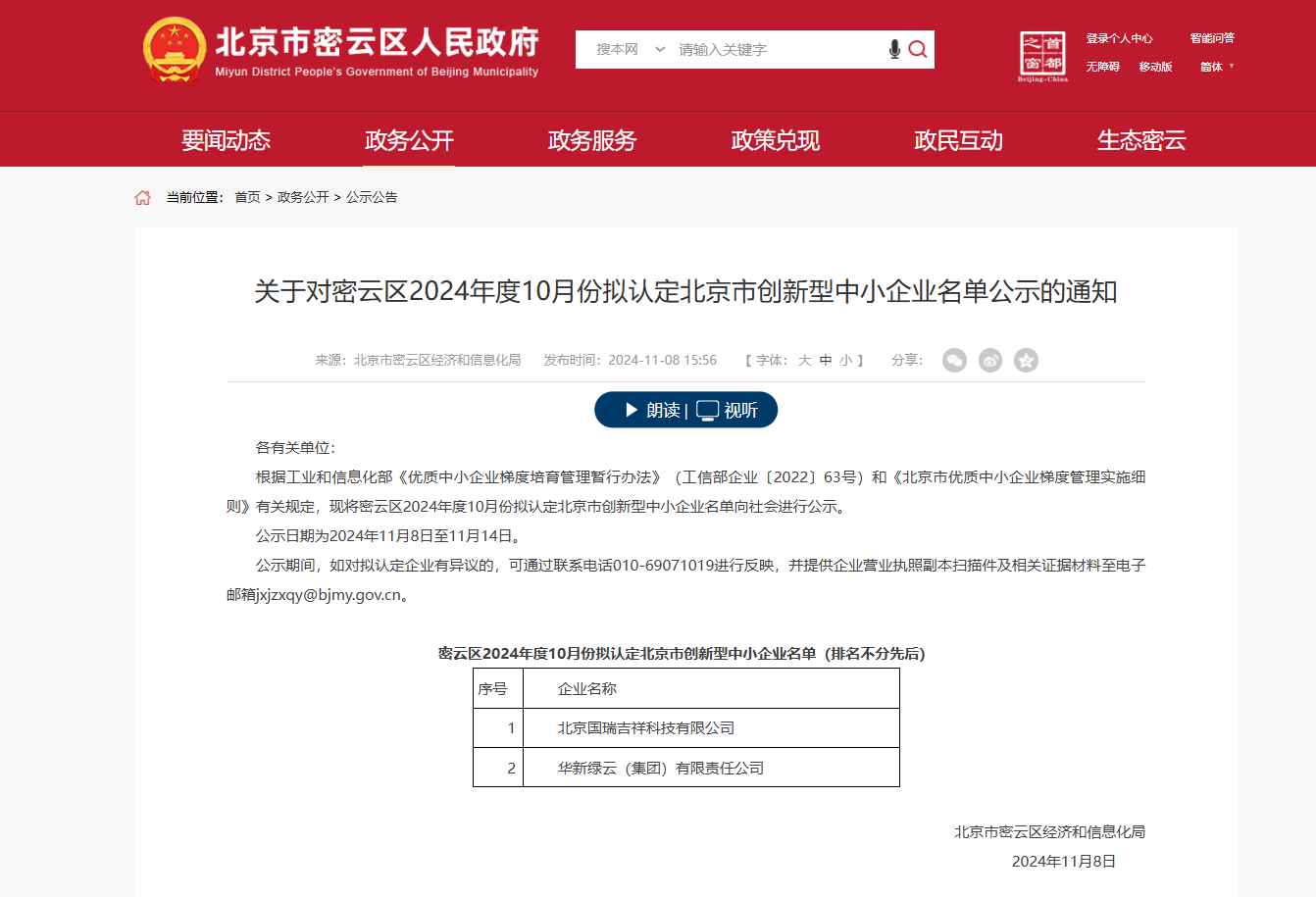Click the national emblem logo
The height and width of the screenshot is (897, 1316).
pos(175,49)
